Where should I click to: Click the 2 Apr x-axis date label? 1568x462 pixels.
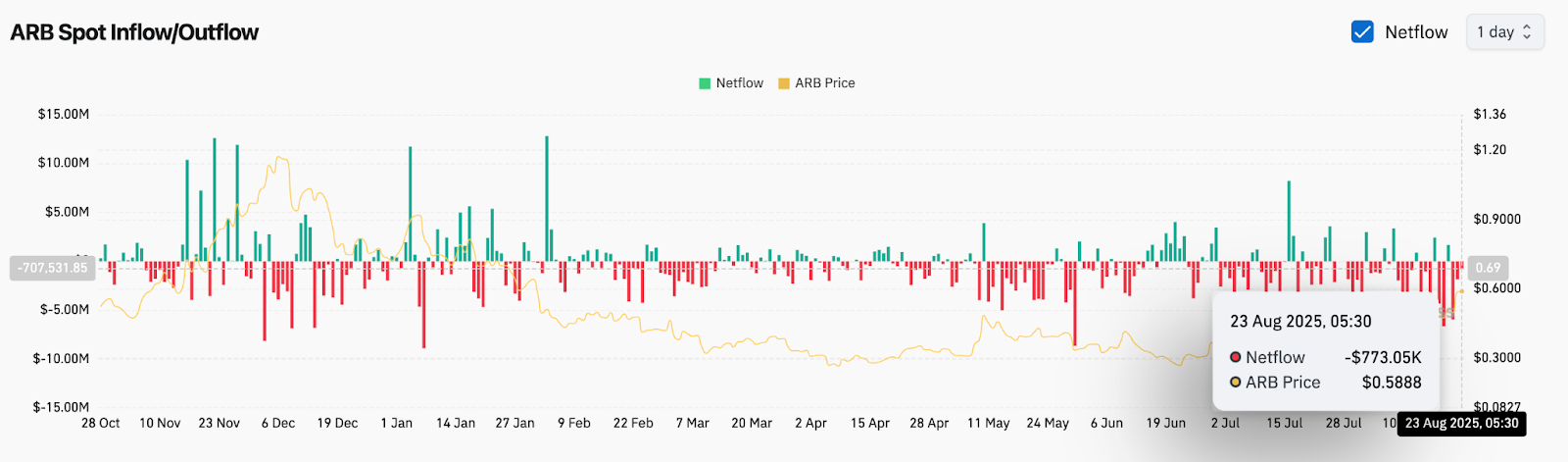810,423
